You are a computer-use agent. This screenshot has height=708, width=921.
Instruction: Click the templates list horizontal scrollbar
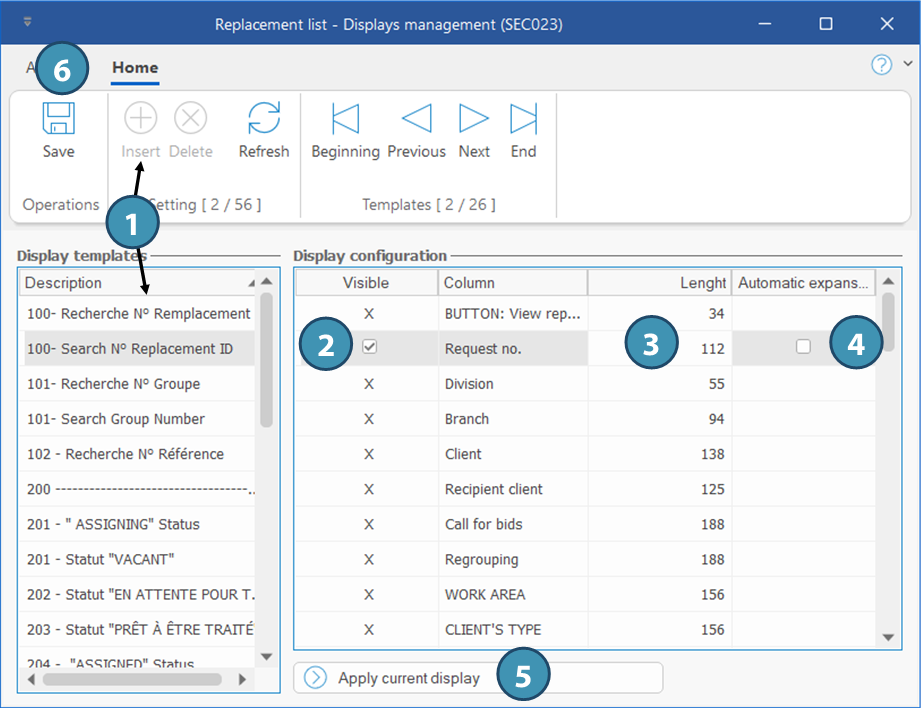pos(130,679)
